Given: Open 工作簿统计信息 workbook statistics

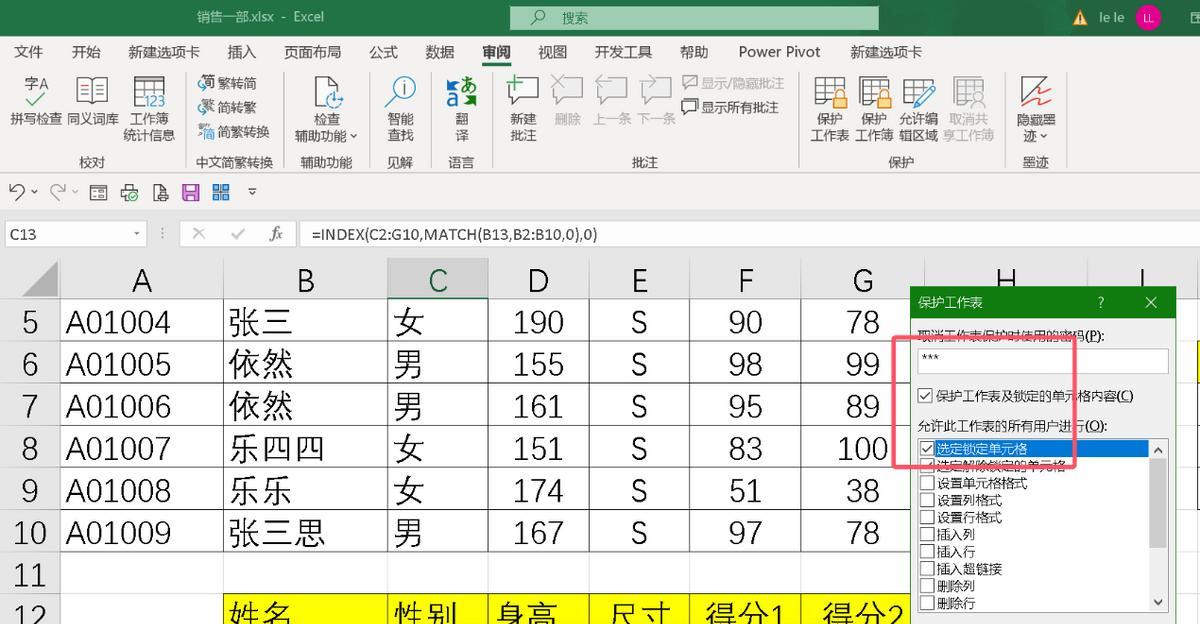Looking at the screenshot, I should point(149,108).
